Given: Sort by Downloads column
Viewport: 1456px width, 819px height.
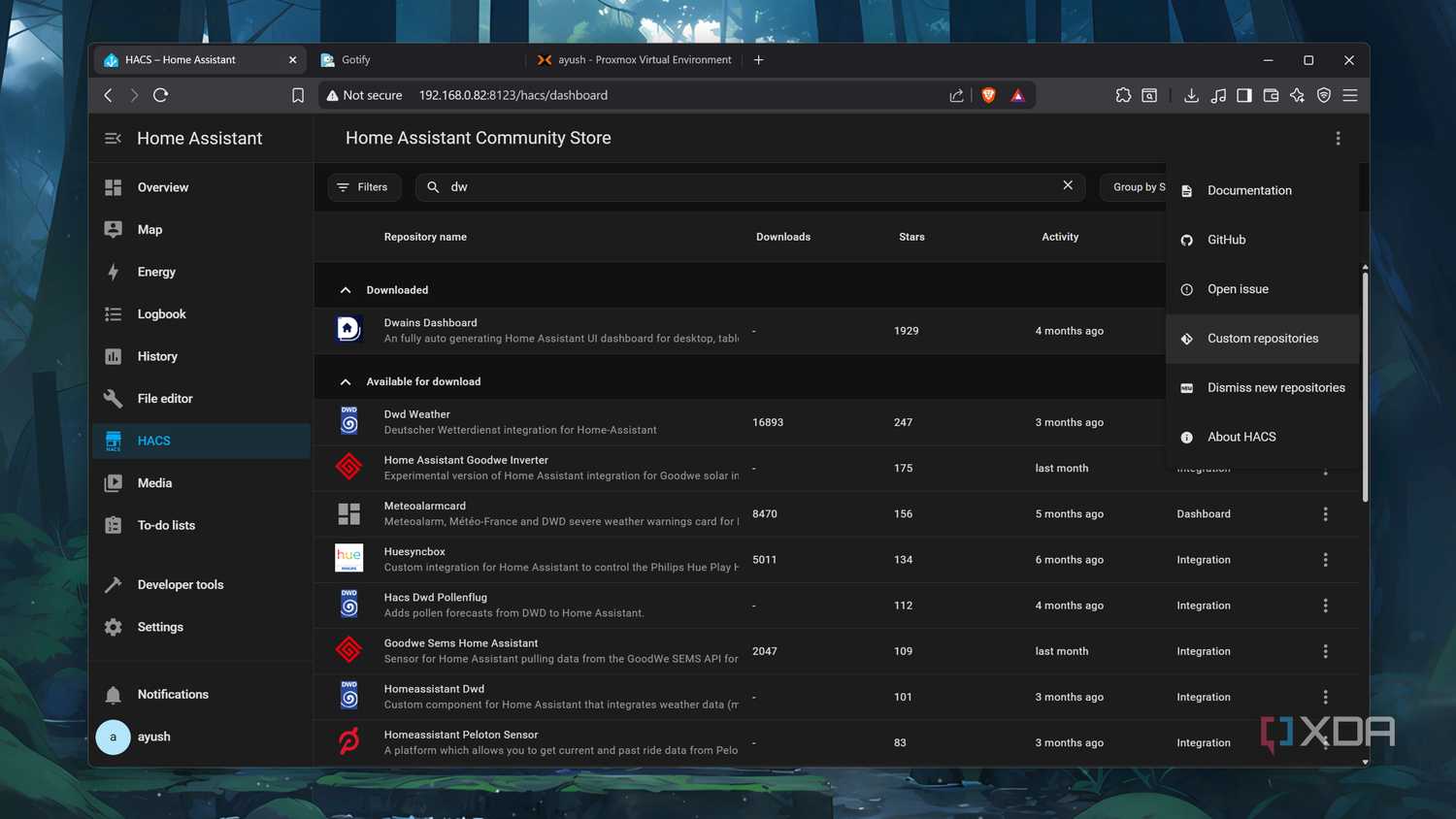Looking at the screenshot, I should [783, 237].
